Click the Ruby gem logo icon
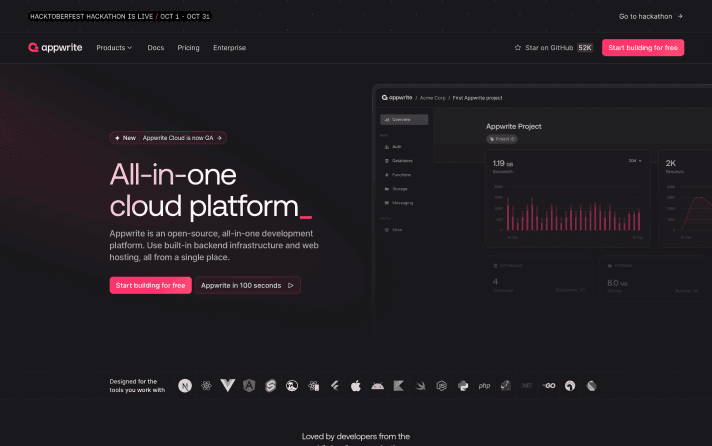 pyautogui.click(x=506, y=386)
